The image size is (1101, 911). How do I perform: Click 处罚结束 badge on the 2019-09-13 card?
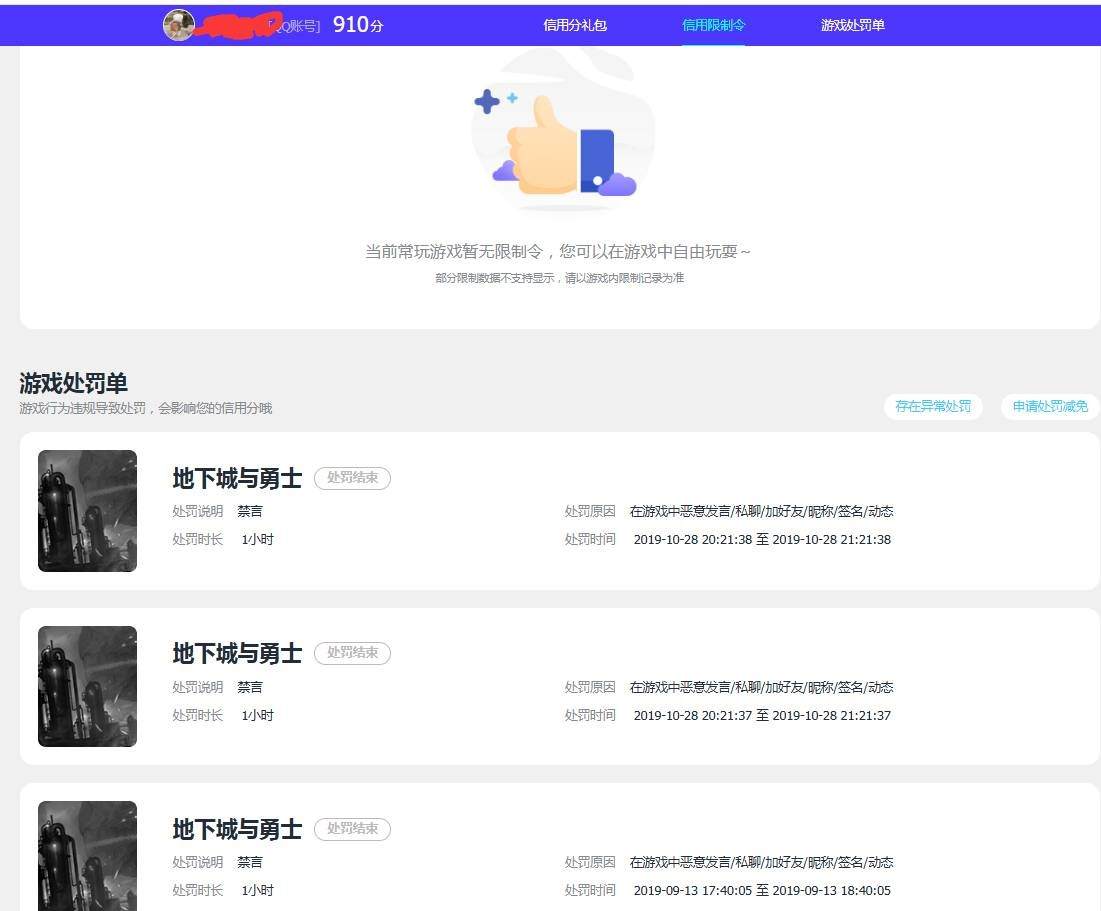click(352, 829)
